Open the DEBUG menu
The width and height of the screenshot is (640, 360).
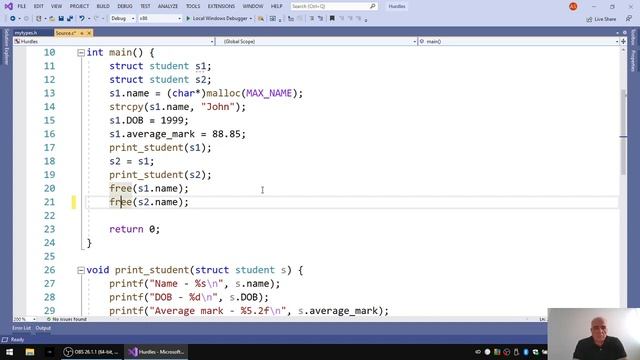click(x=125, y=6)
